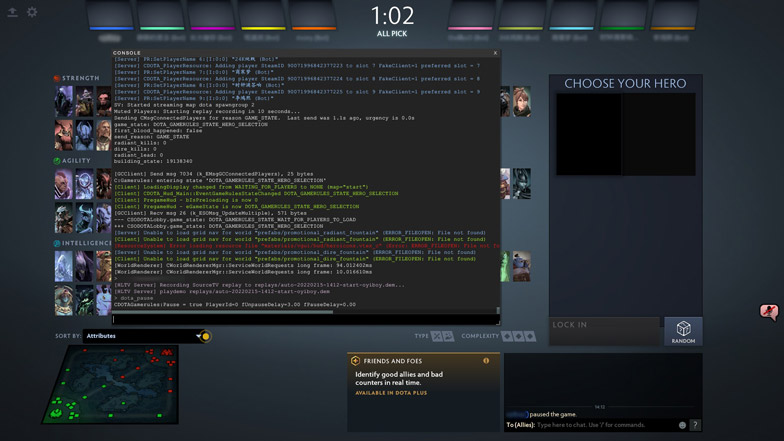Click the purple Radiant player slot
Viewport: 784px width, 441px height.
coord(212,15)
